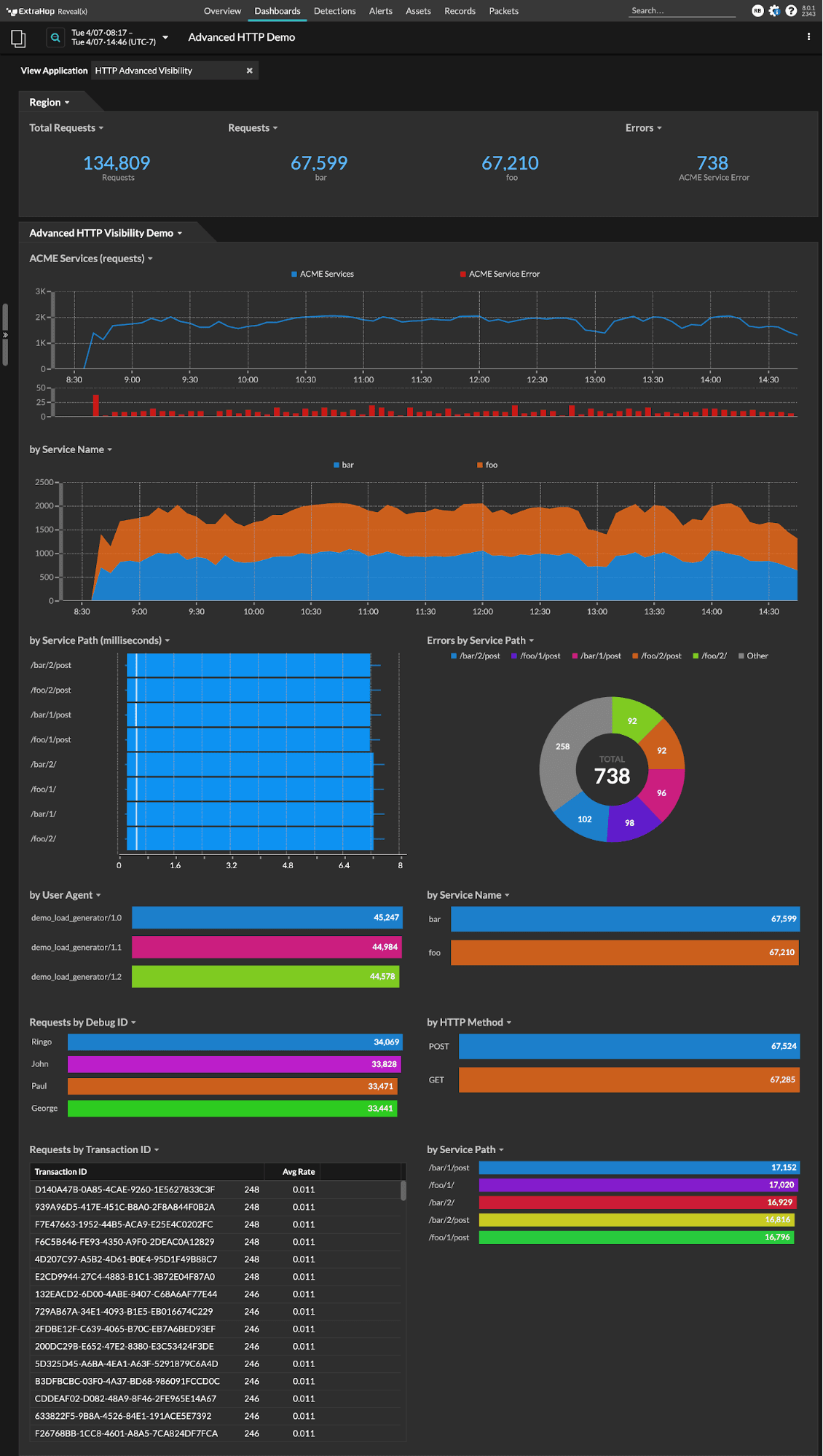Image resolution: width=823 pixels, height=1456 pixels.
Task: Click the global Search field
Action: 682,11
